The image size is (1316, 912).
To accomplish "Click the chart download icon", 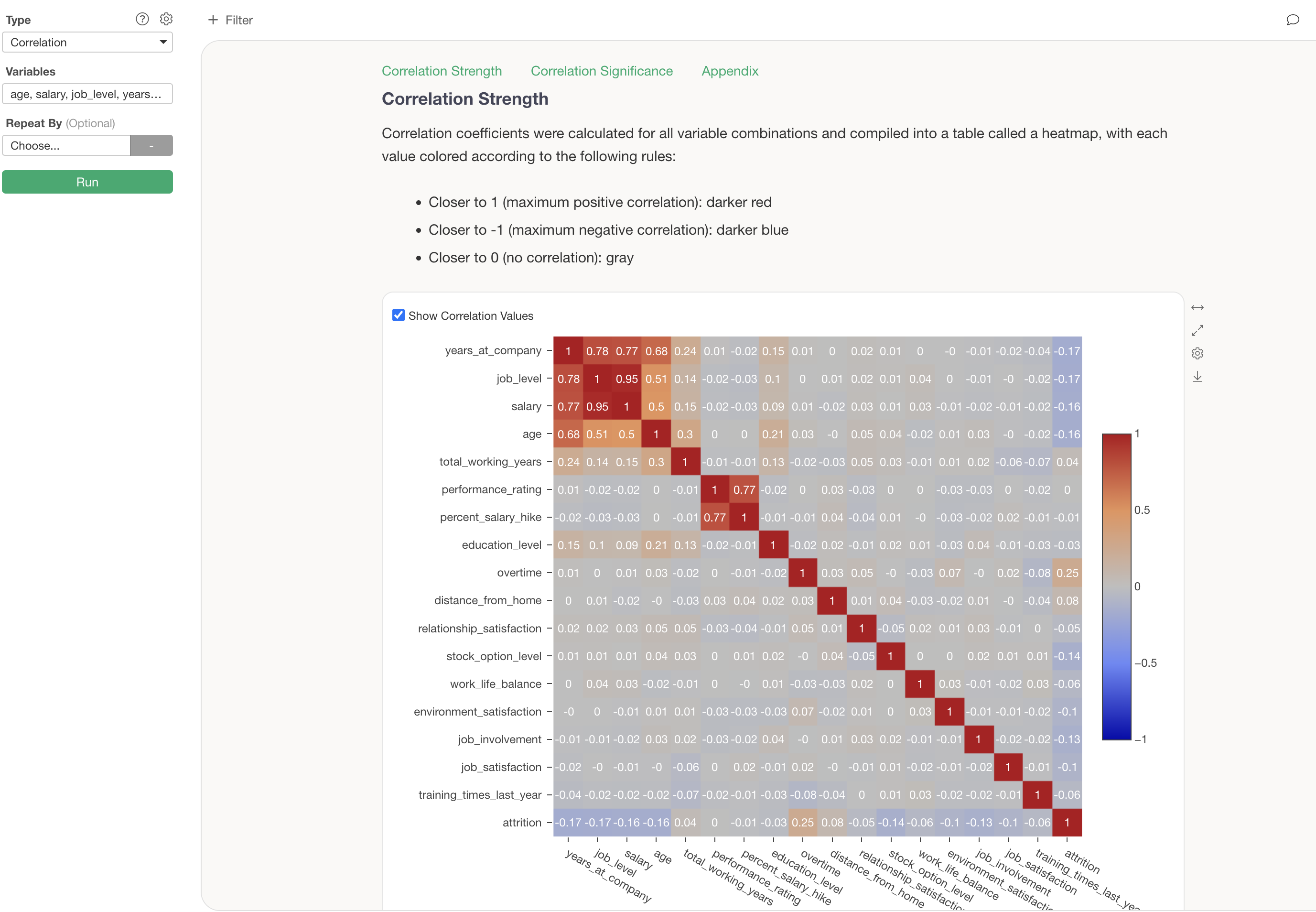I will 1197,377.
